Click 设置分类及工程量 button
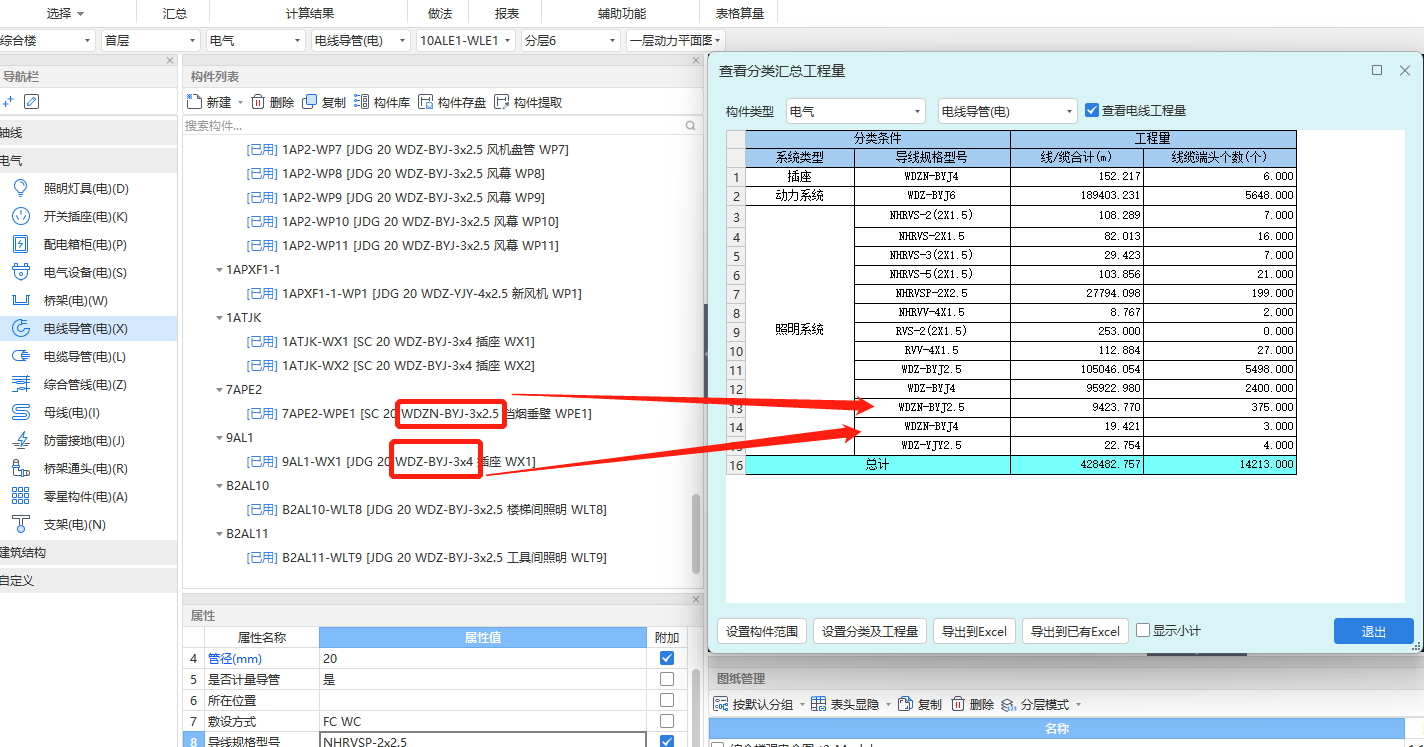 tap(870, 631)
